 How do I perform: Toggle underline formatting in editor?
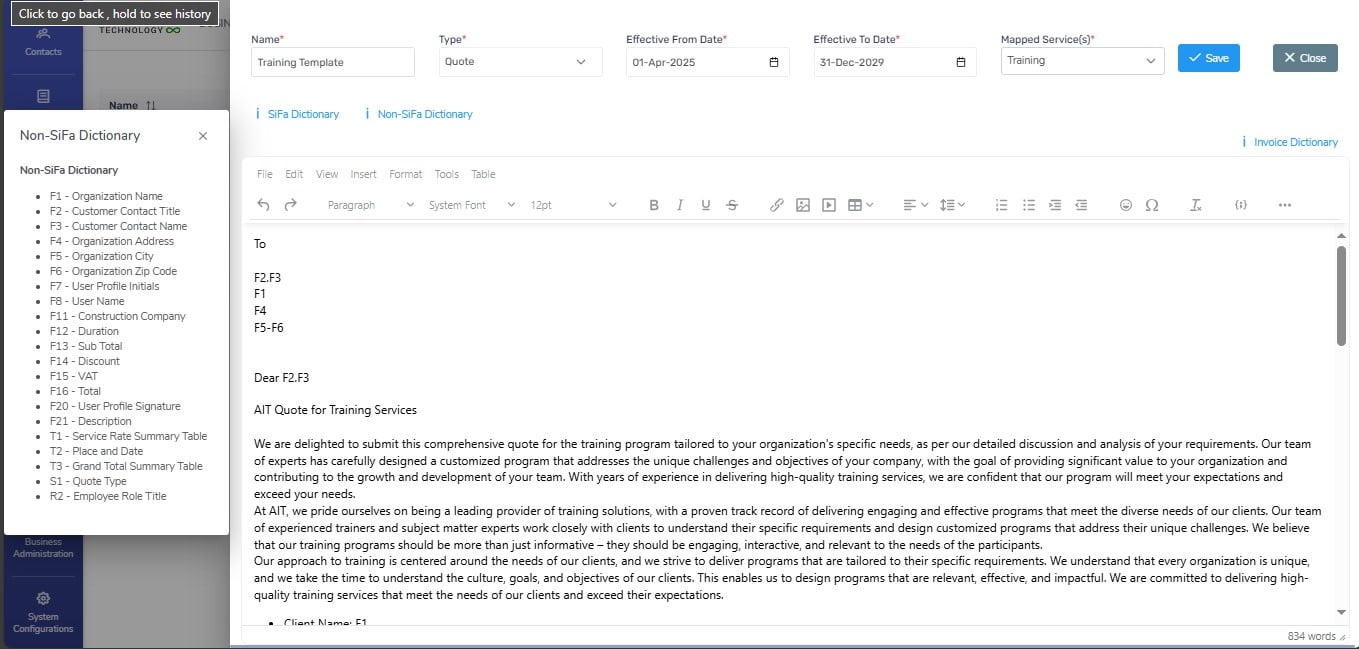pyautogui.click(x=706, y=205)
